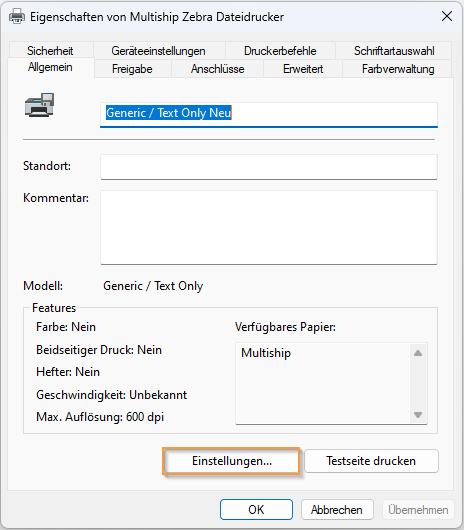Click the Einstellungen... button
Viewport: 464px width, 530px height.
(231, 461)
